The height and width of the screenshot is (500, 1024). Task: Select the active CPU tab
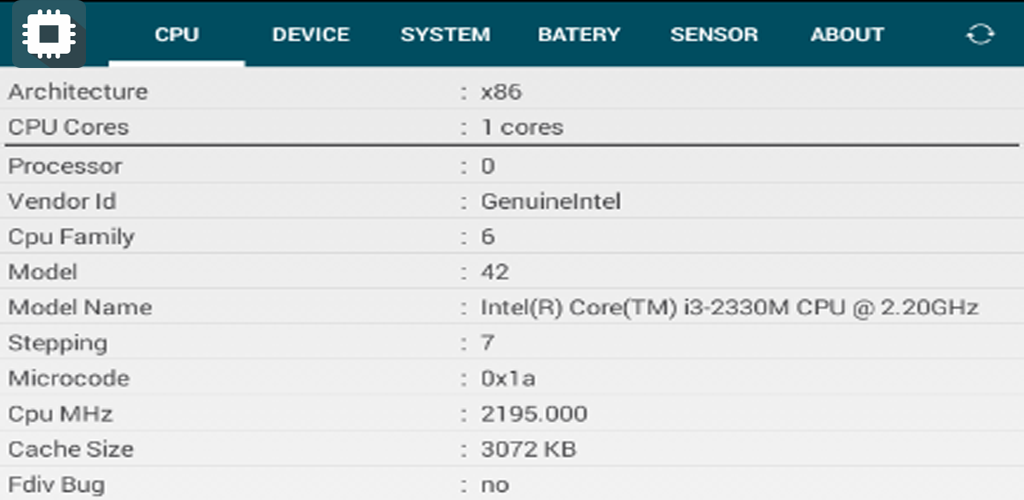tap(177, 34)
